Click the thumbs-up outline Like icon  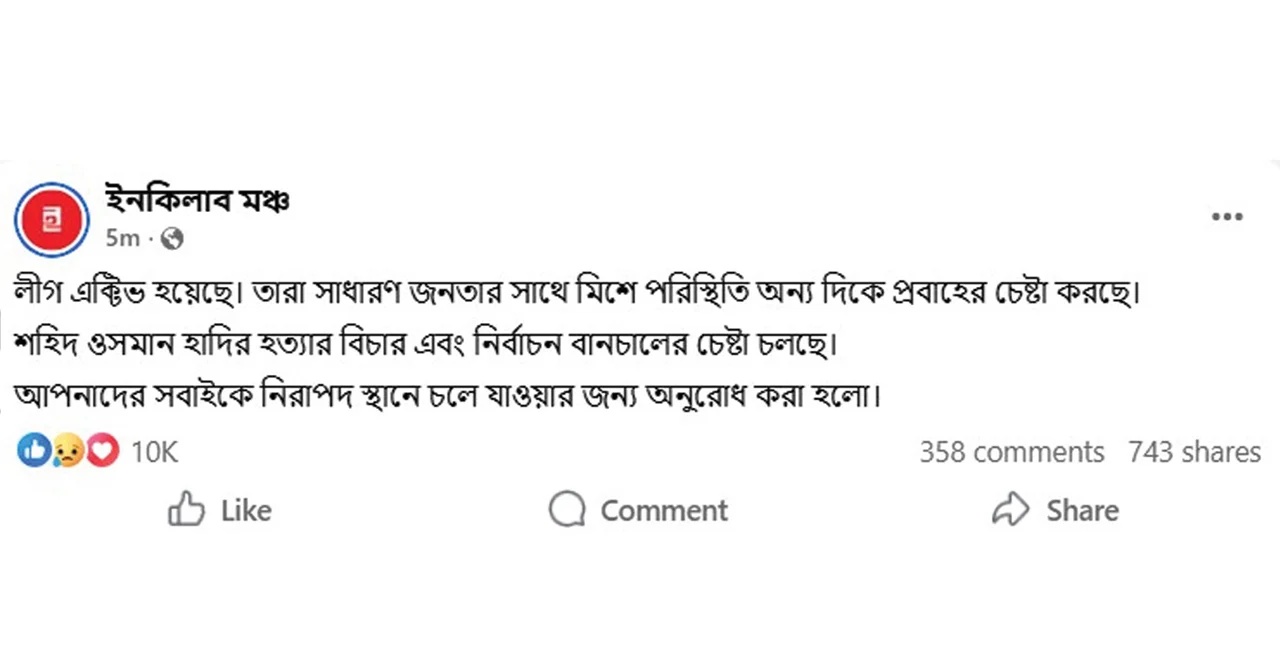tap(186, 510)
